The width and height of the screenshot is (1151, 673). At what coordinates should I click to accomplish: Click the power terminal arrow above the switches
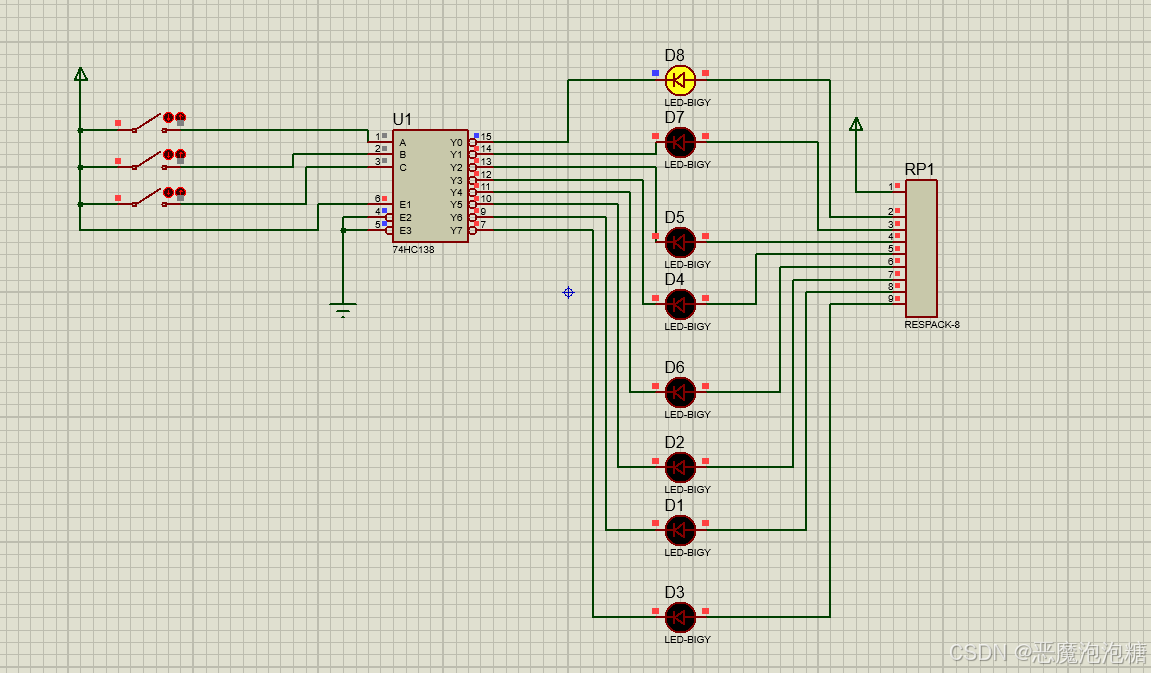[x=81, y=74]
